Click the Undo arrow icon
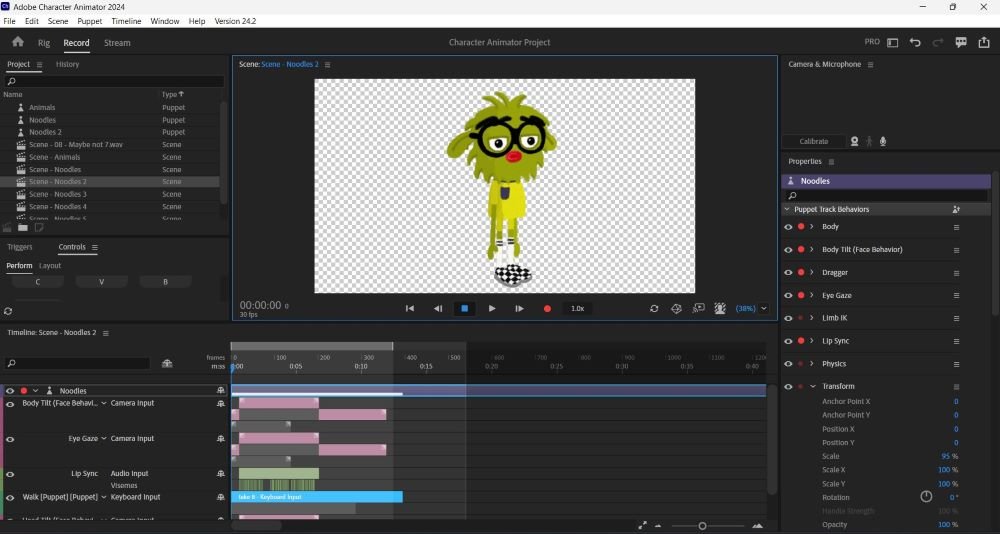This screenshot has width=1000, height=534. 915,42
